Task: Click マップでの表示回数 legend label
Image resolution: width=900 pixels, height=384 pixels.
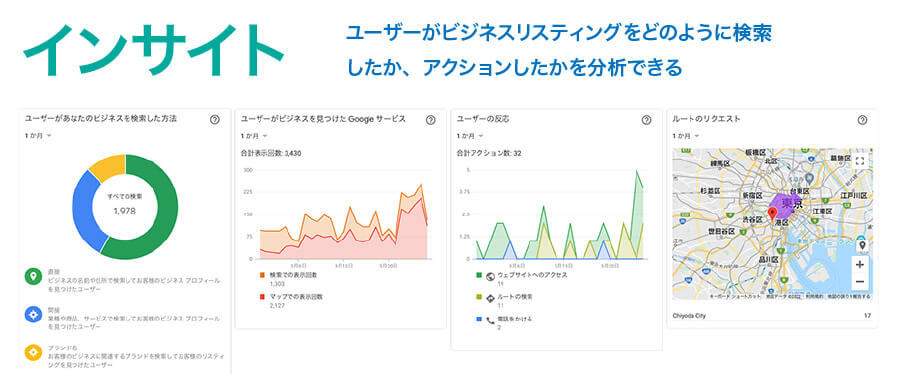Action: [296, 297]
